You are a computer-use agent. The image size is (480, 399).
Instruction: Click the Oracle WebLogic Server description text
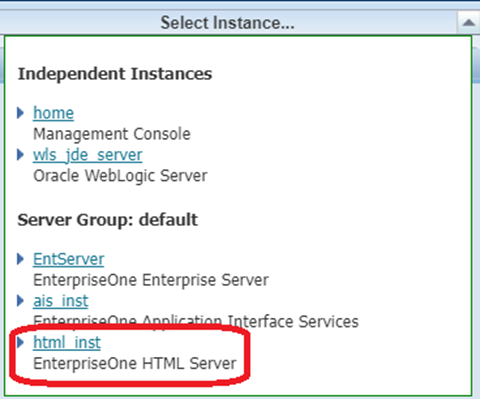tap(120, 176)
